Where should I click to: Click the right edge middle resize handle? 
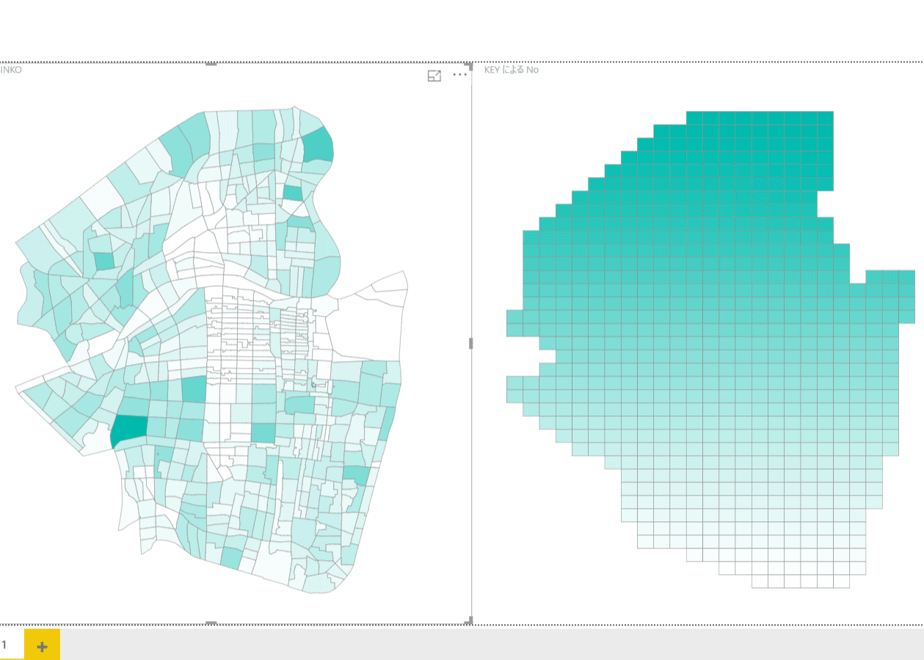click(470, 343)
